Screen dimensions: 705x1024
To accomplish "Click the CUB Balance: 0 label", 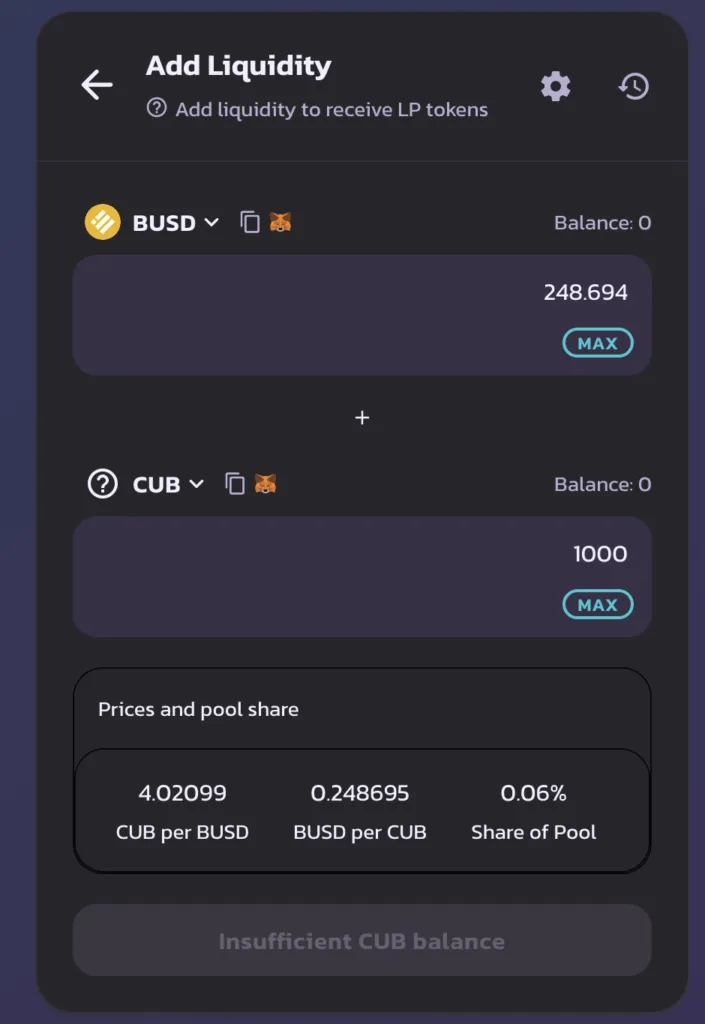I will [603, 485].
